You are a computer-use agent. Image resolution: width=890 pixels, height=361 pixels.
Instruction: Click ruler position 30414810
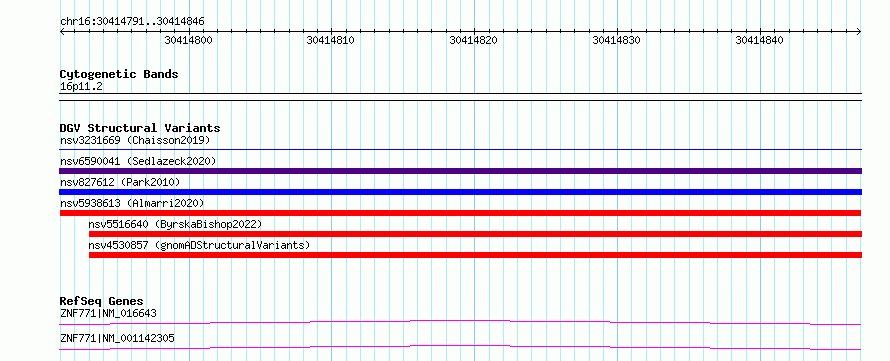[x=330, y=40]
